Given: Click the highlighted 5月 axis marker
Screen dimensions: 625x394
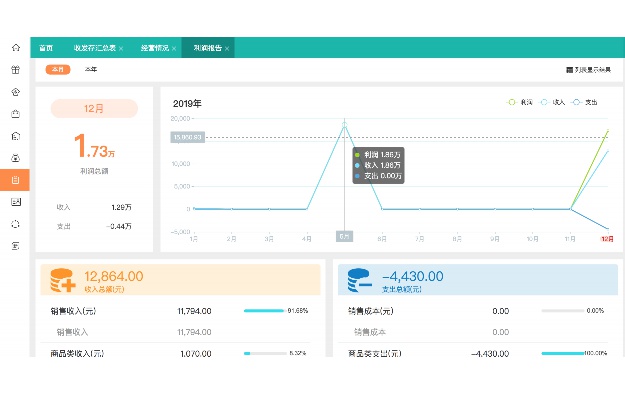Looking at the screenshot, I should tap(344, 236).
